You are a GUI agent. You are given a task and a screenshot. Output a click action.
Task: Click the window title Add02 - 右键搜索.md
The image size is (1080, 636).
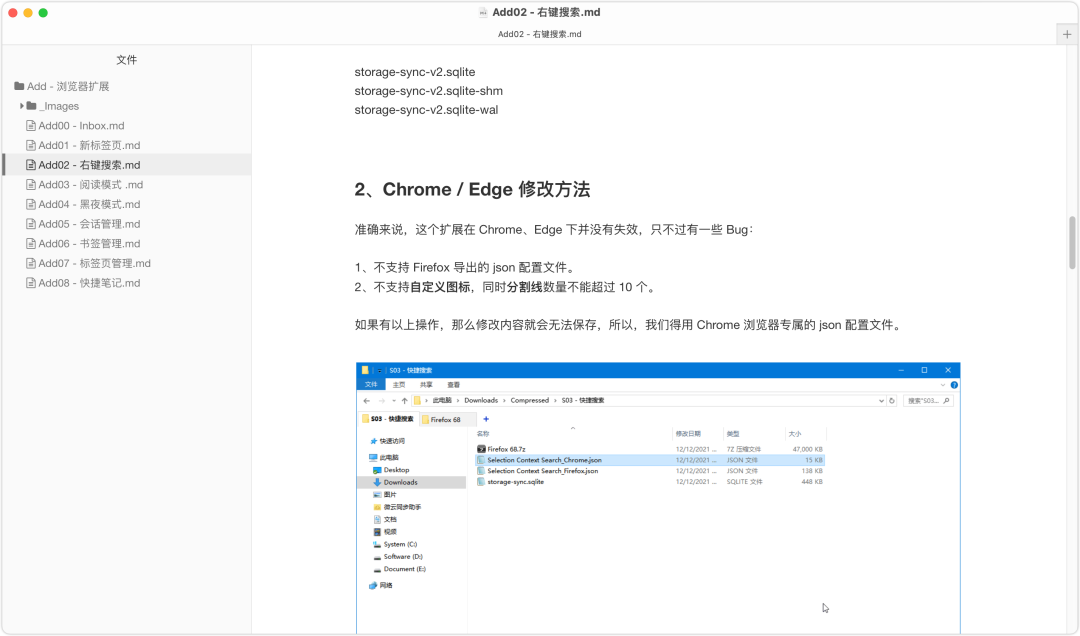(x=546, y=12)
